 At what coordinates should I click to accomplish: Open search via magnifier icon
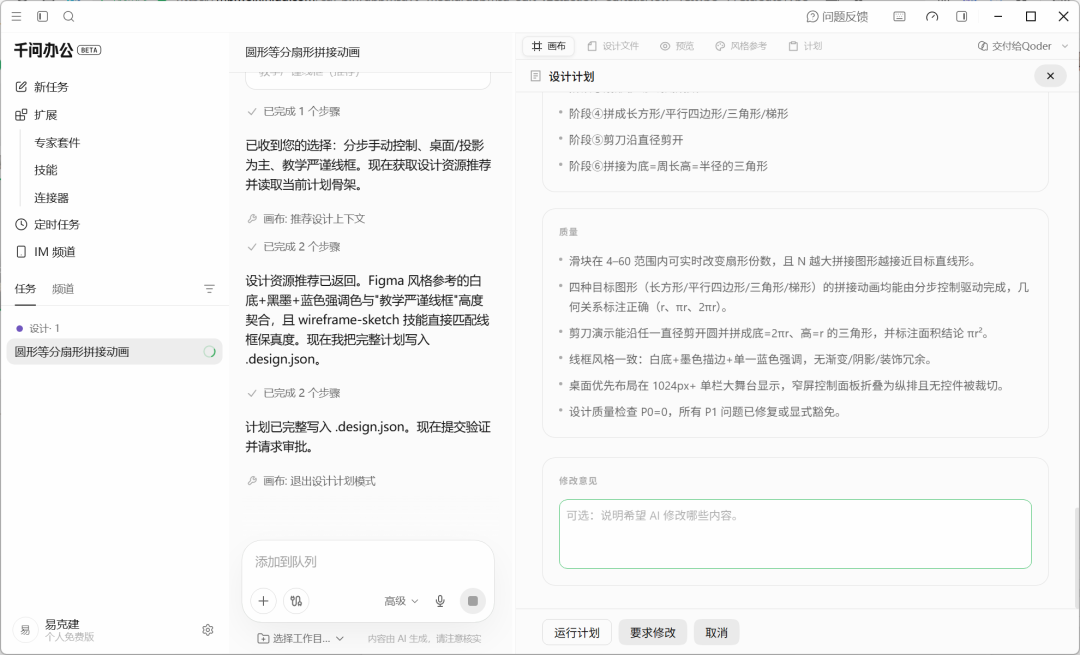click(x=69, y=17)
